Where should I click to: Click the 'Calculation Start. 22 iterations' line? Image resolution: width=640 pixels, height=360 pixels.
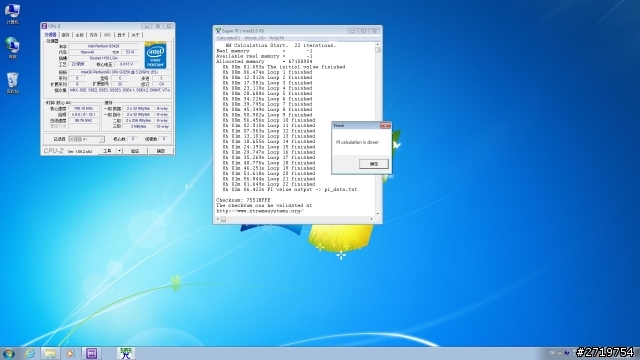(281, 45)
